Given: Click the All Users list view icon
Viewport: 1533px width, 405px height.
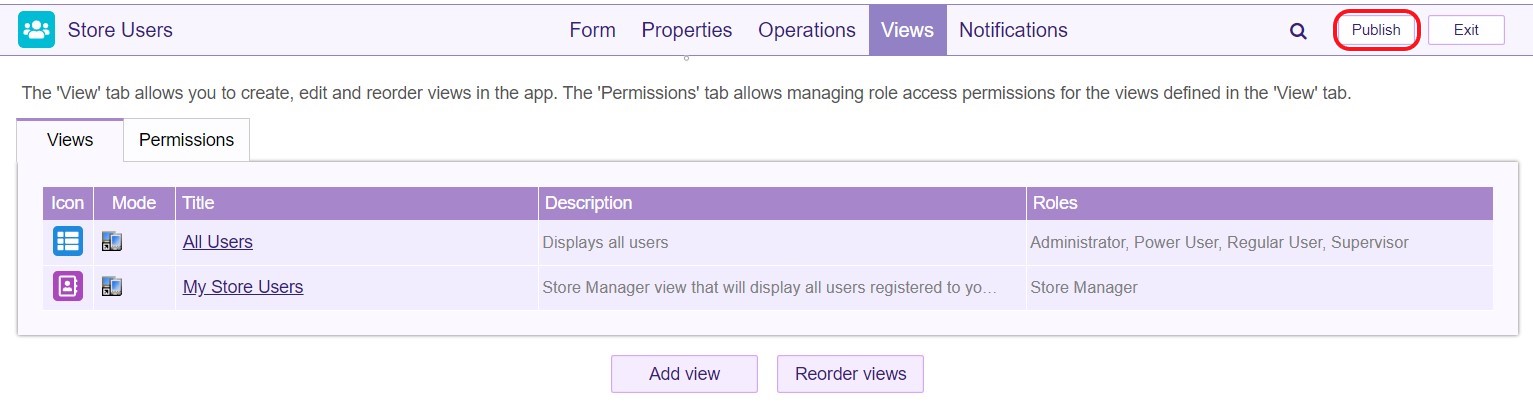Looking at the screenshot, I should (x=68, y=242).
